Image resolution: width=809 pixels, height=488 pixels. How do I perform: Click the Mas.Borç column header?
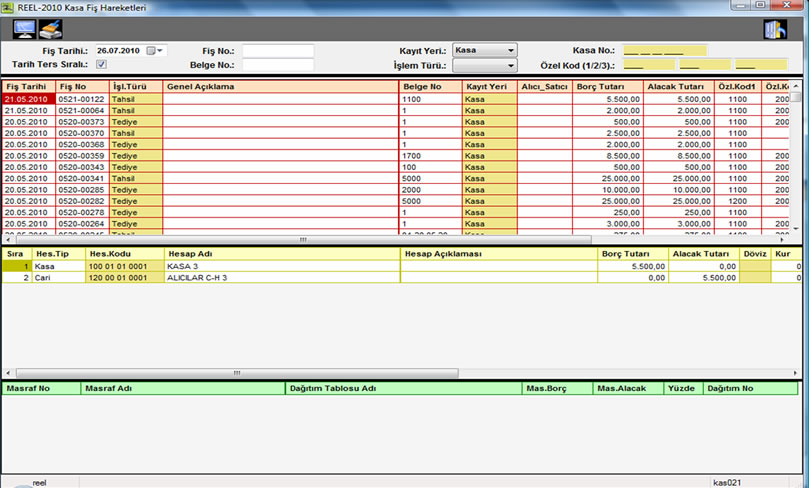coord(557,388)
